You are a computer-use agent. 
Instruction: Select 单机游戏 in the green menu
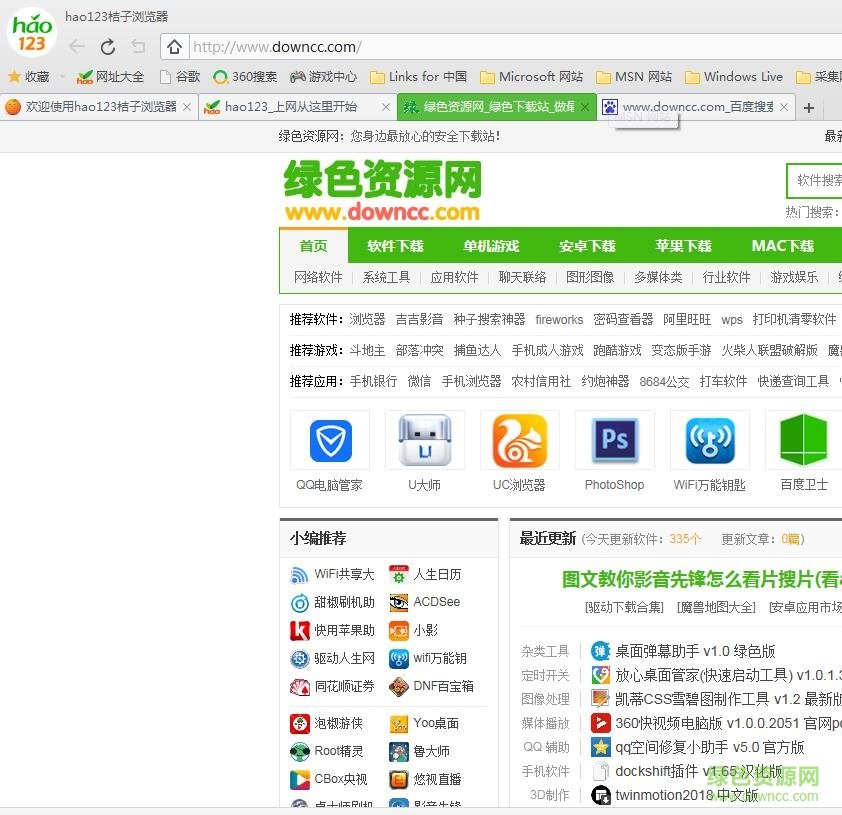491,246
